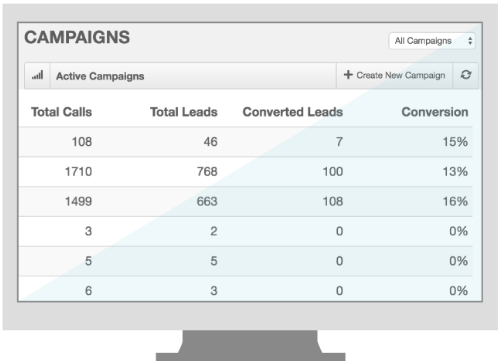Select the row with 1710 total calls
Screen dimensions: 500x361
246,172
